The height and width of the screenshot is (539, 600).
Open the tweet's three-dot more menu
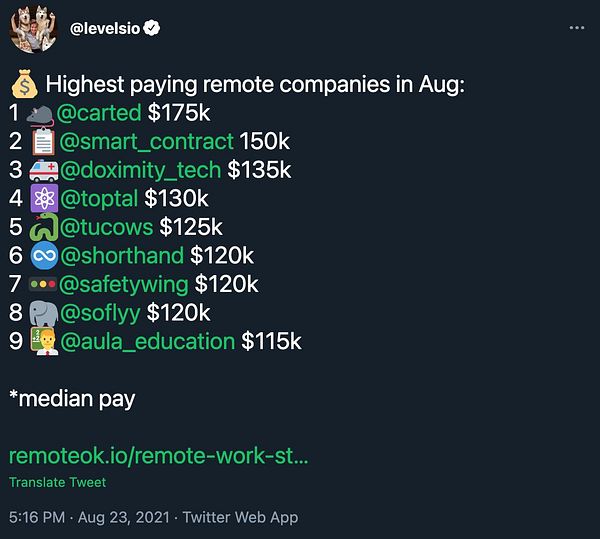pyautogui.click(x=575, y=28)
